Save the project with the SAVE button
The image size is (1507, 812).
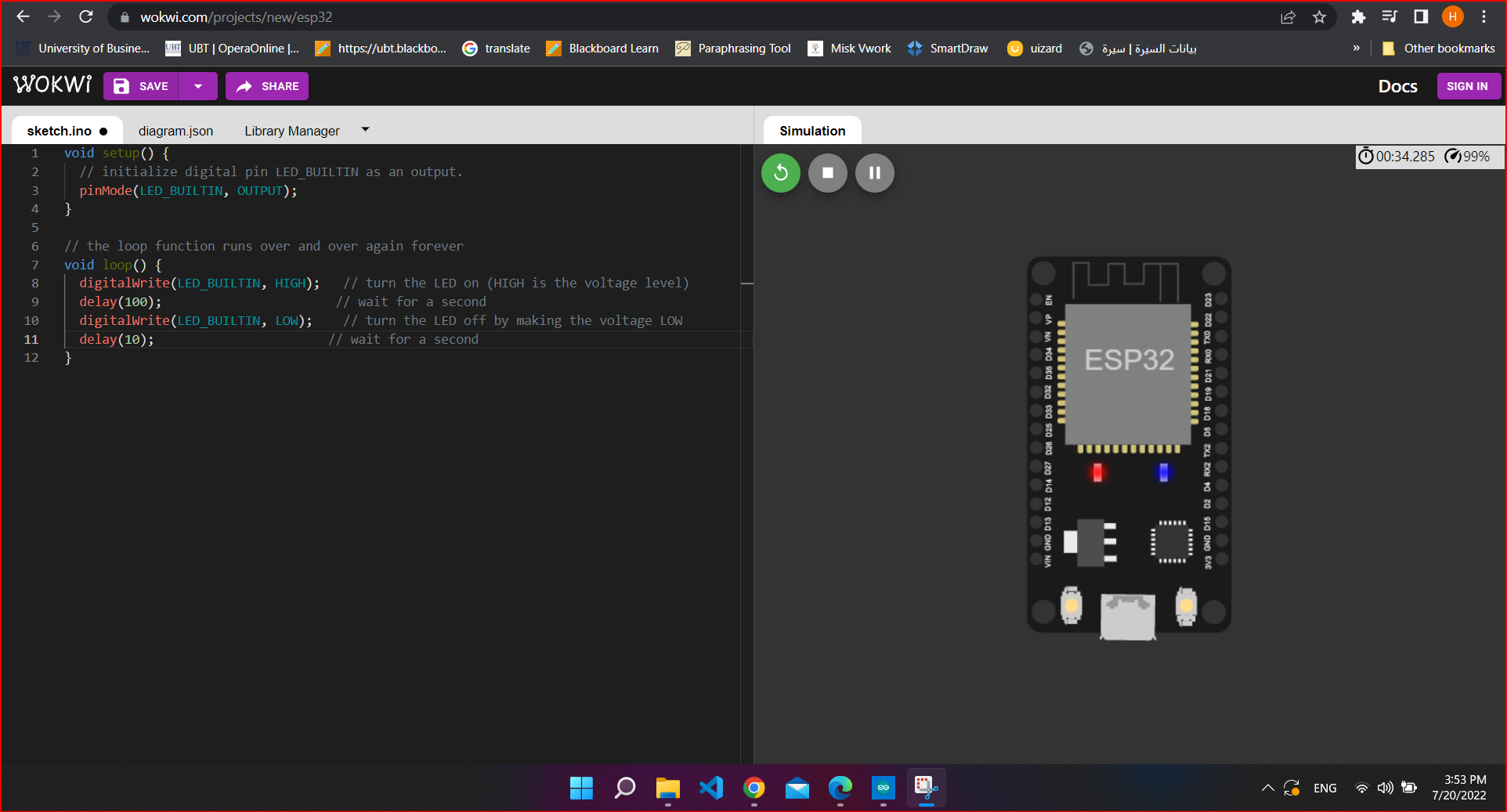[141, 86]
